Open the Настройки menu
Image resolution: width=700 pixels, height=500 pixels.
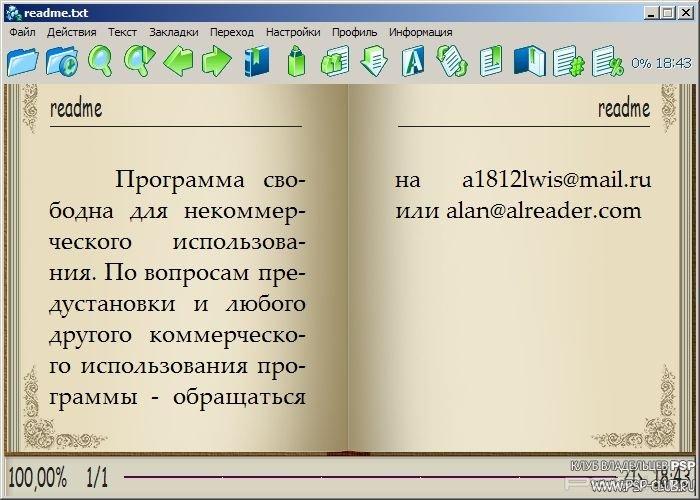coord(293,32)
